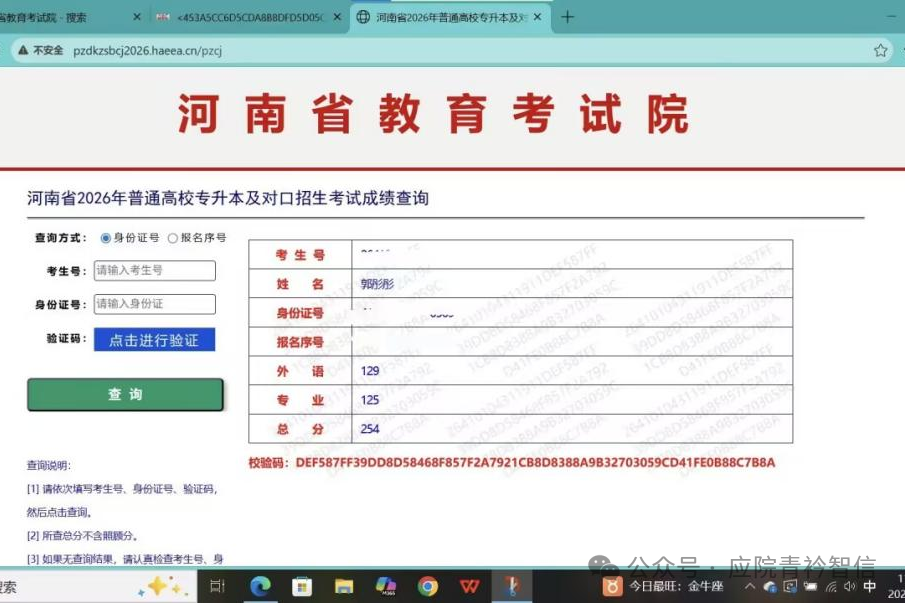905x603 pixels.
Task: Click the 不安全 security warning indicator
Action: (40, 50)
